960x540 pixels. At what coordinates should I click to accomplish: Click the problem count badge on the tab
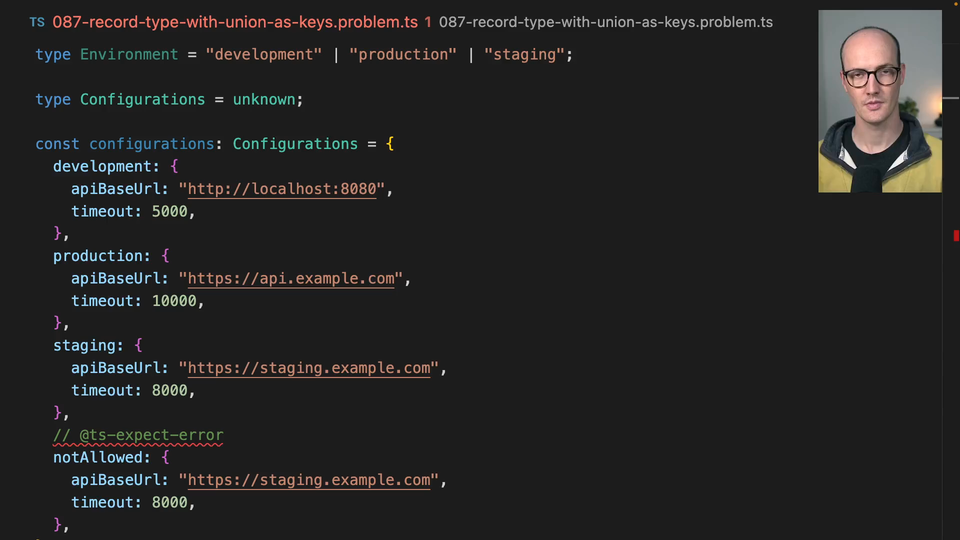(428, 22)
